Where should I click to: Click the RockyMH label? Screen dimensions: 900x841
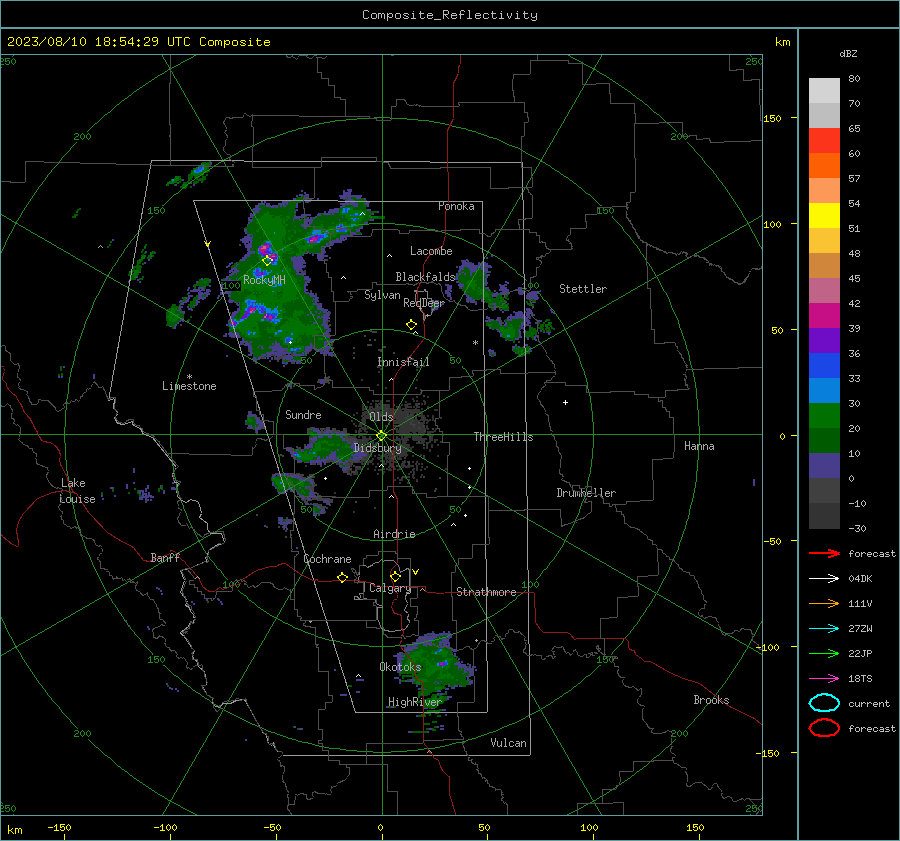tap(264, 280)
